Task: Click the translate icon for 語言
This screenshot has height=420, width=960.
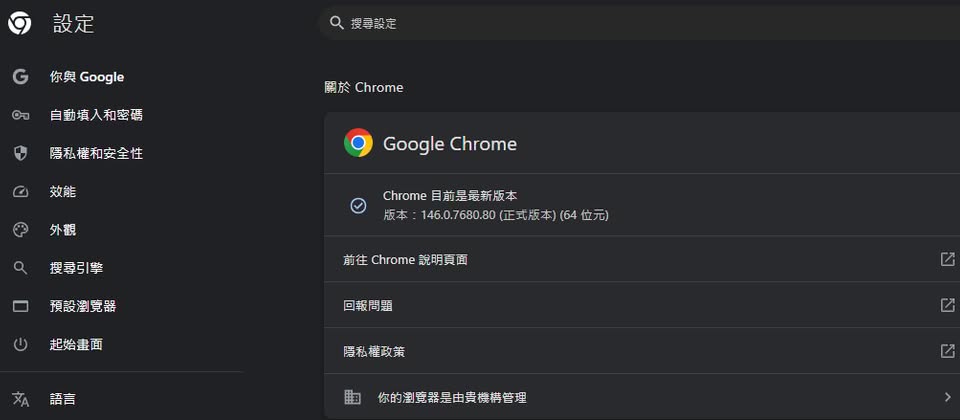Action: (20, 399)
